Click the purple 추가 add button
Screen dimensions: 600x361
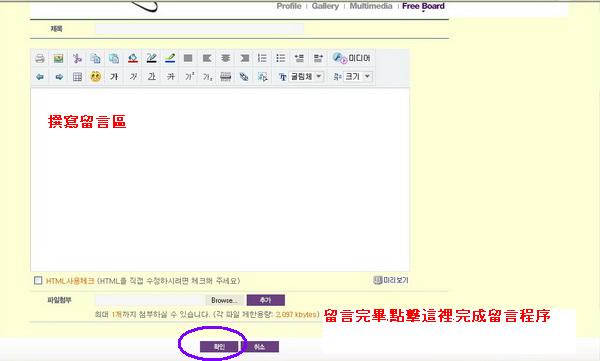click(266, 300)
